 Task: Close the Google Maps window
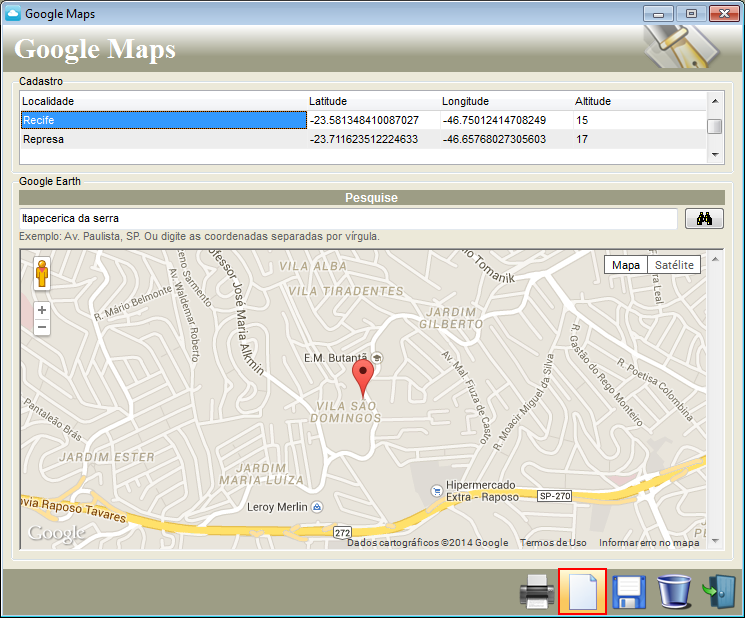pyautogui.click(x=724, y=14)
